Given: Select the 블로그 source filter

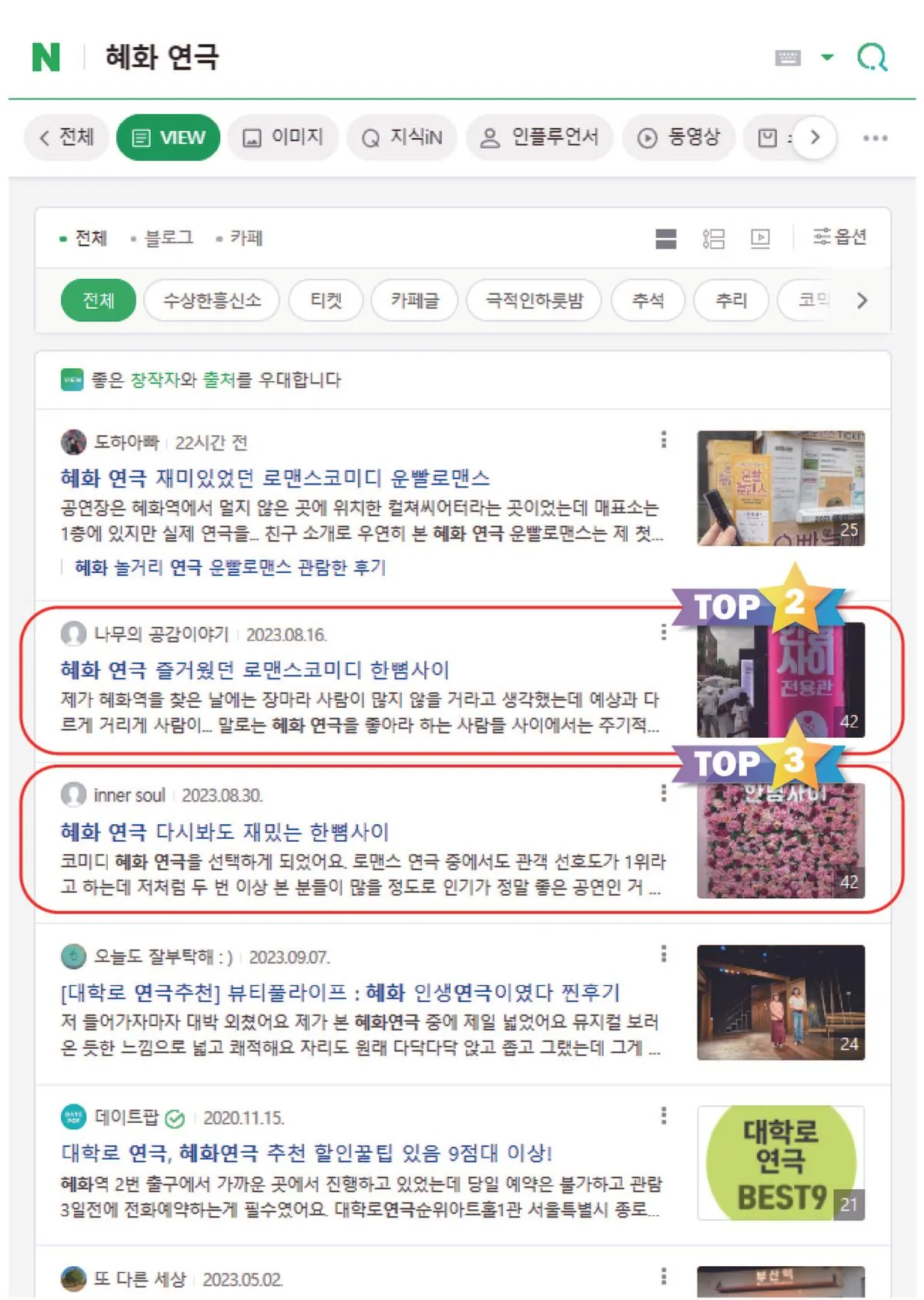Looking at the screenshot, I should [x=162, y=239].
